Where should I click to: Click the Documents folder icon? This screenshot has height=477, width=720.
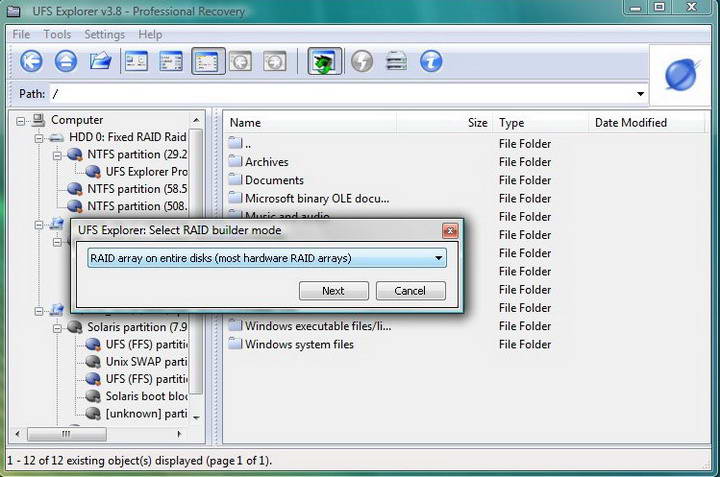235,180
